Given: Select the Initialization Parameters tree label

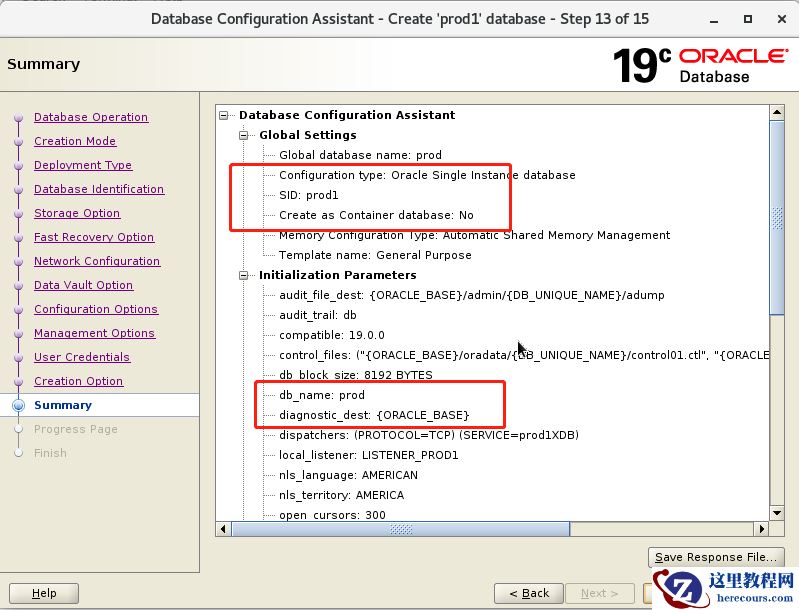Looking at the screenshot, I should pos(337,275).
